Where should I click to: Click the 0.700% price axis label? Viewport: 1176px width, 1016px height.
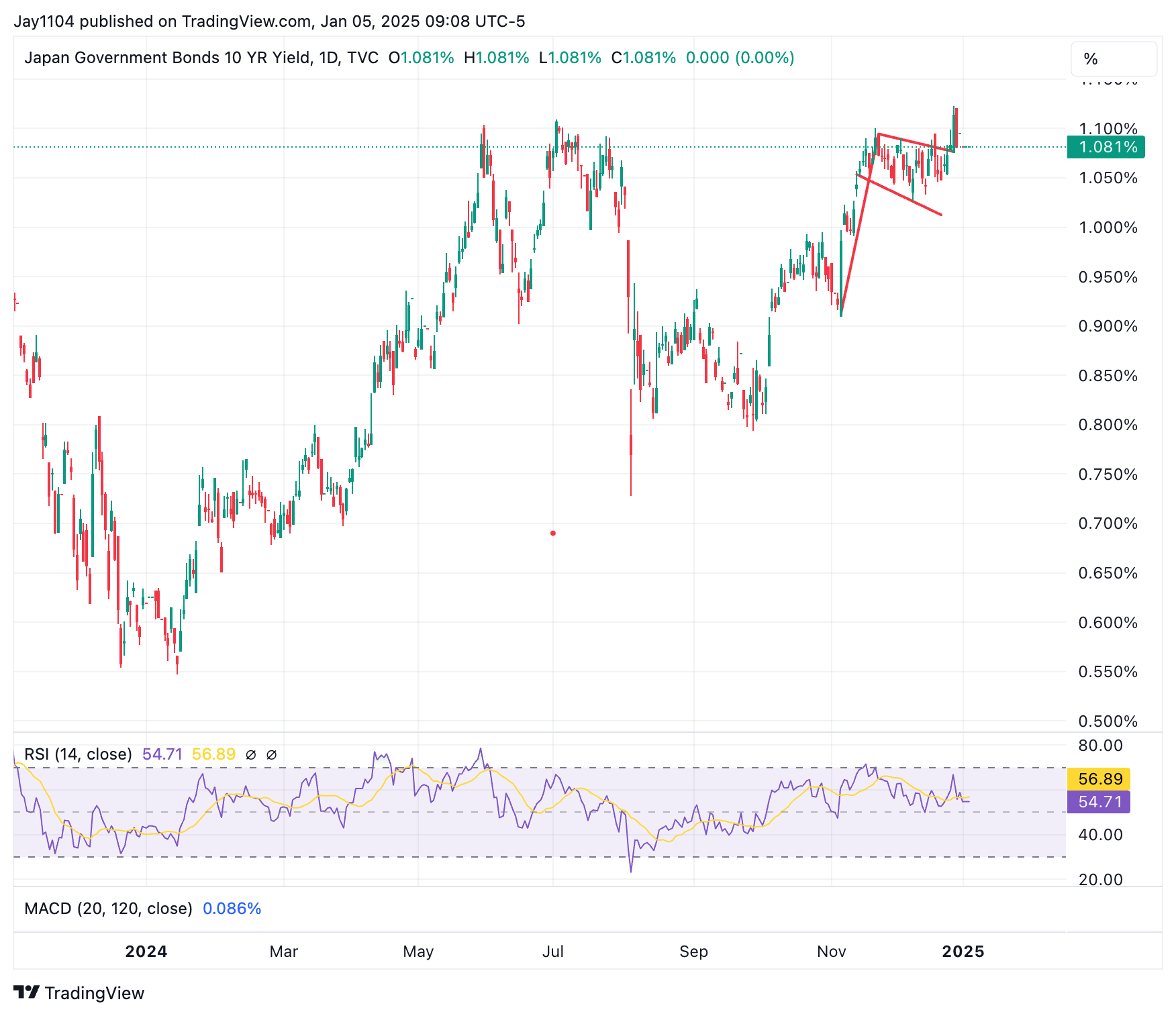[x=1108, y=523]
